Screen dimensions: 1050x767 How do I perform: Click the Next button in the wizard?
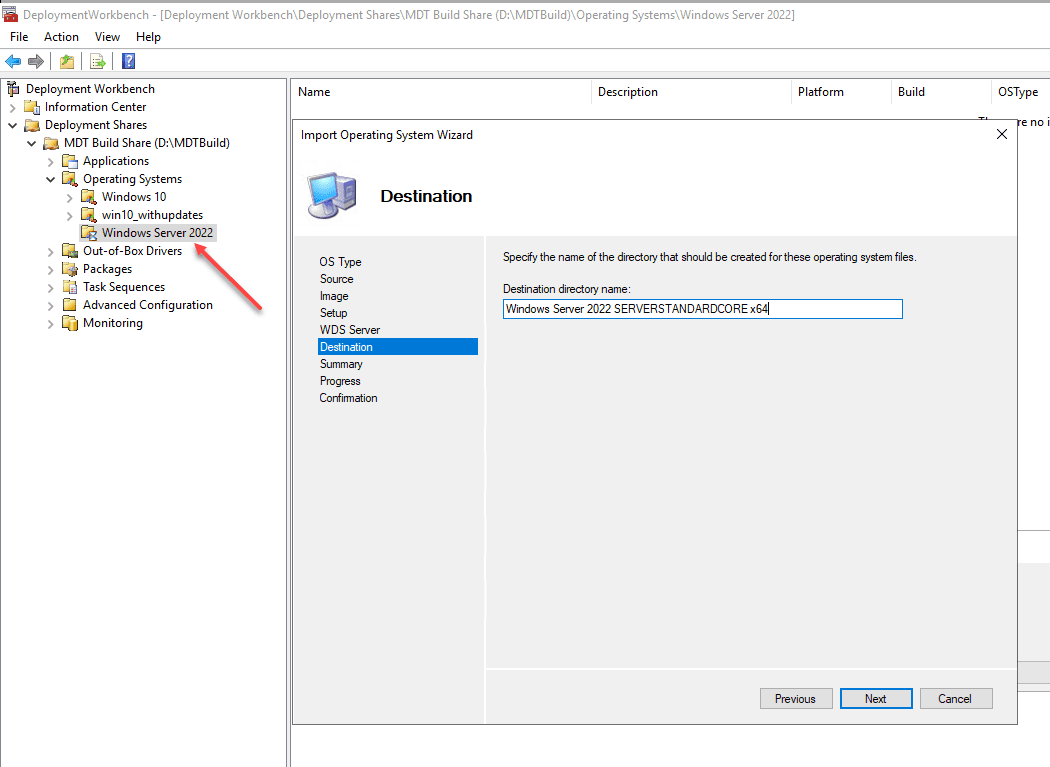pyautogui.click(x=875, y=699)
